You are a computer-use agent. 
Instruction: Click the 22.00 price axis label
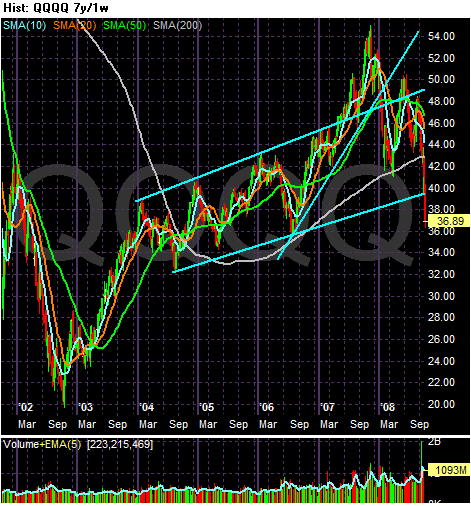441,382
